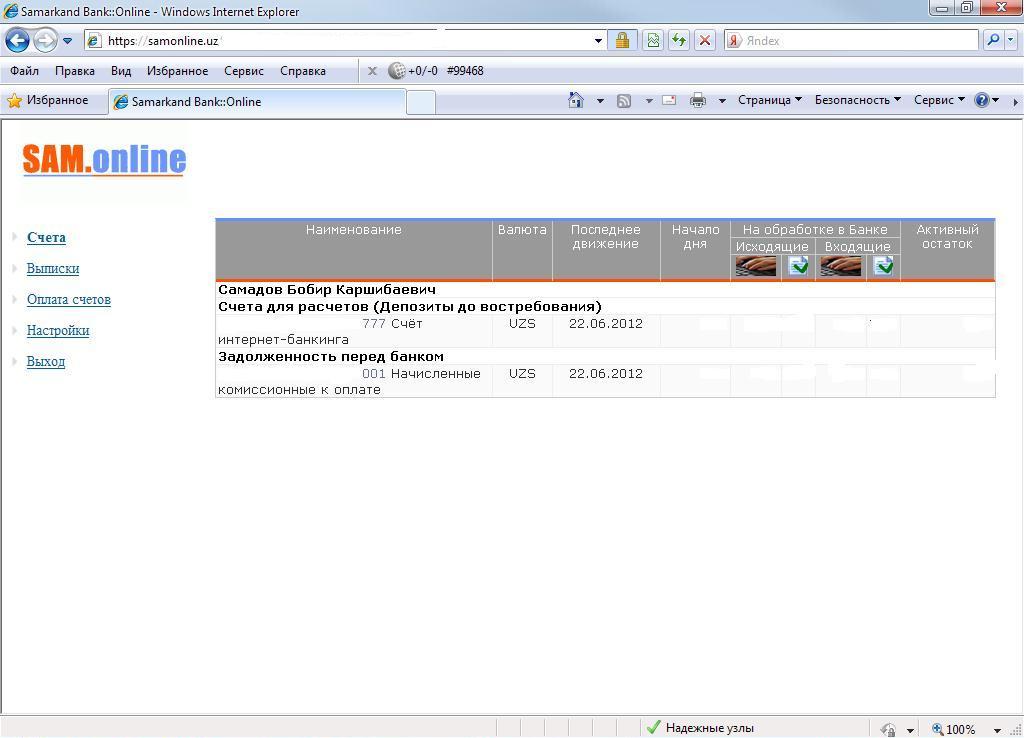The width and height of the screenshot is (1028, 738).
Task: Open the Безопасность dropdown in command bar
Action: tap(857, 100)
